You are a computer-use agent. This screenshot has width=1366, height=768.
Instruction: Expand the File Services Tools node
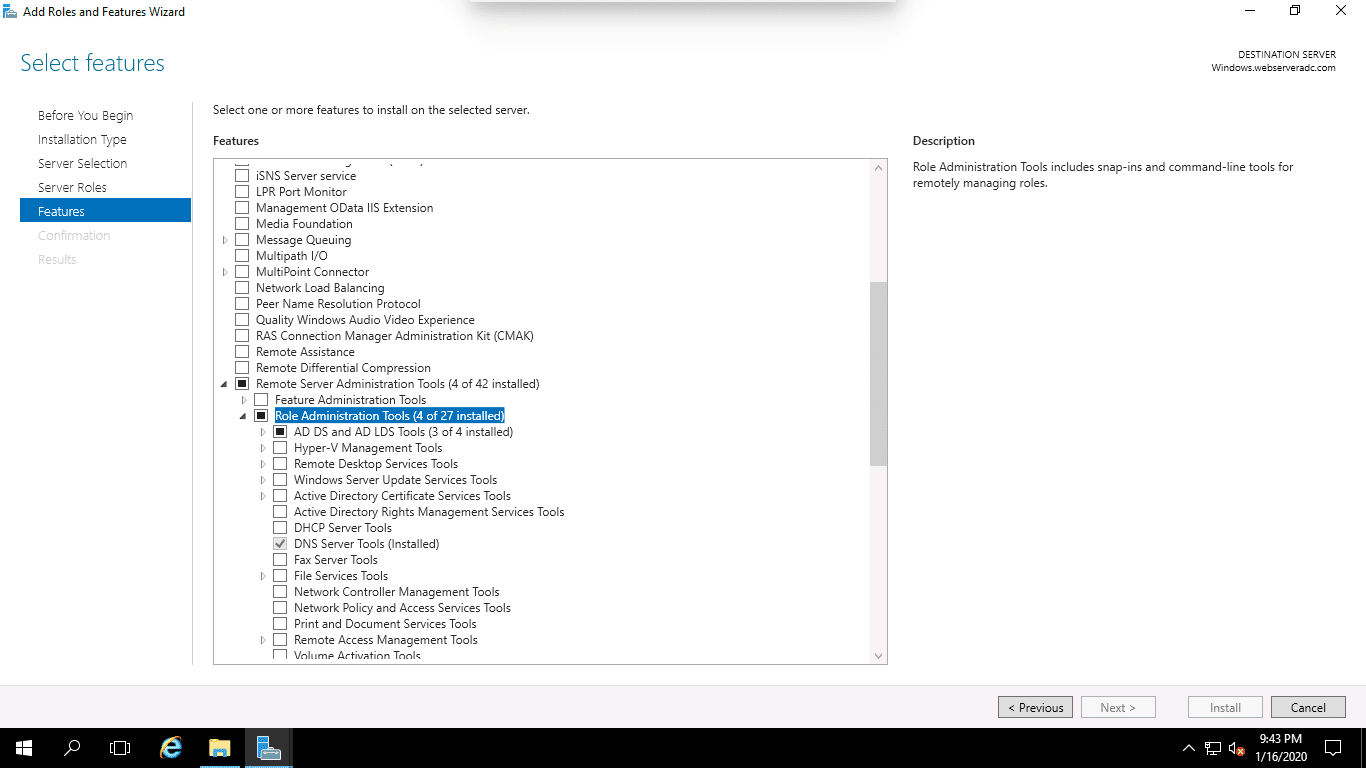[x=263, y=576]
